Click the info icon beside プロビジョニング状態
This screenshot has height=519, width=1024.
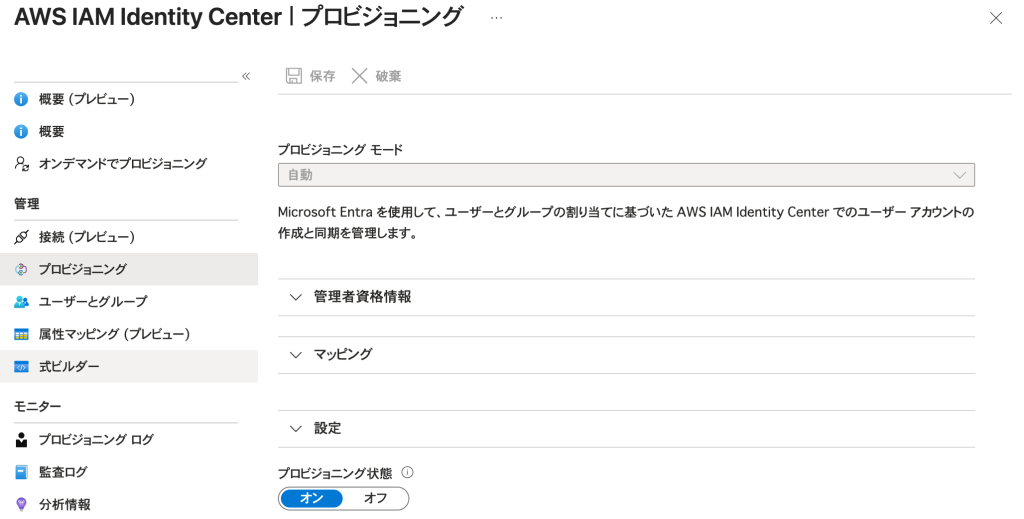(407, 473)
